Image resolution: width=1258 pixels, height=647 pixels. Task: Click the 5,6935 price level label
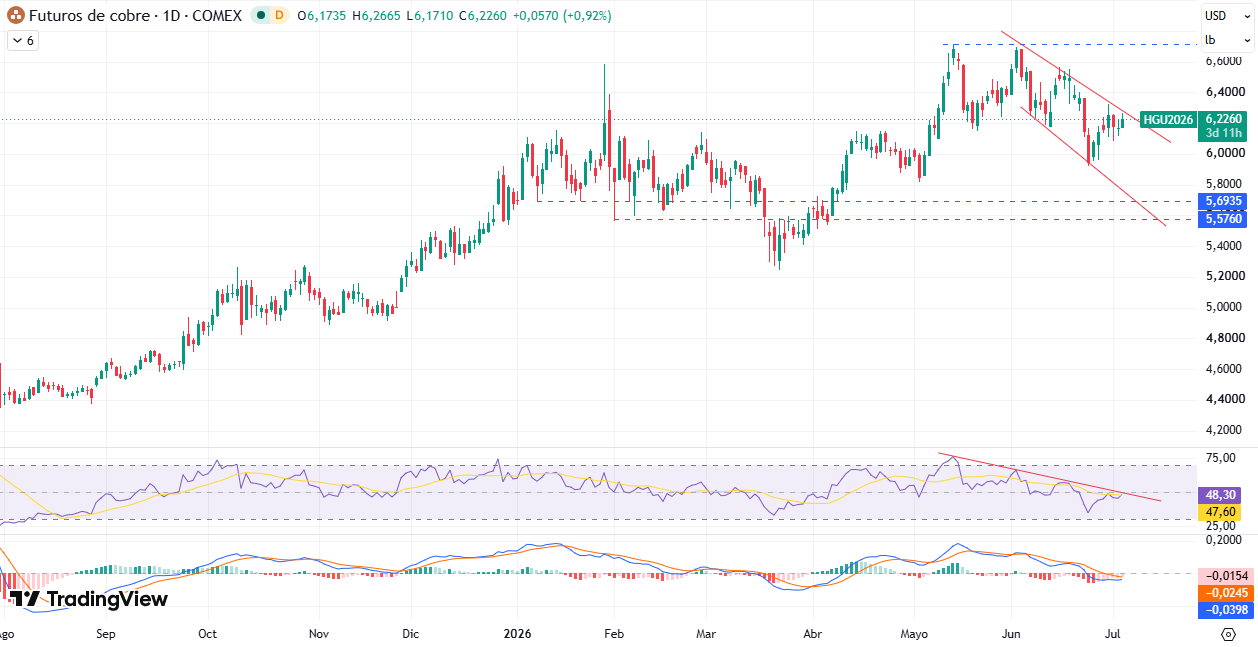1224,201
